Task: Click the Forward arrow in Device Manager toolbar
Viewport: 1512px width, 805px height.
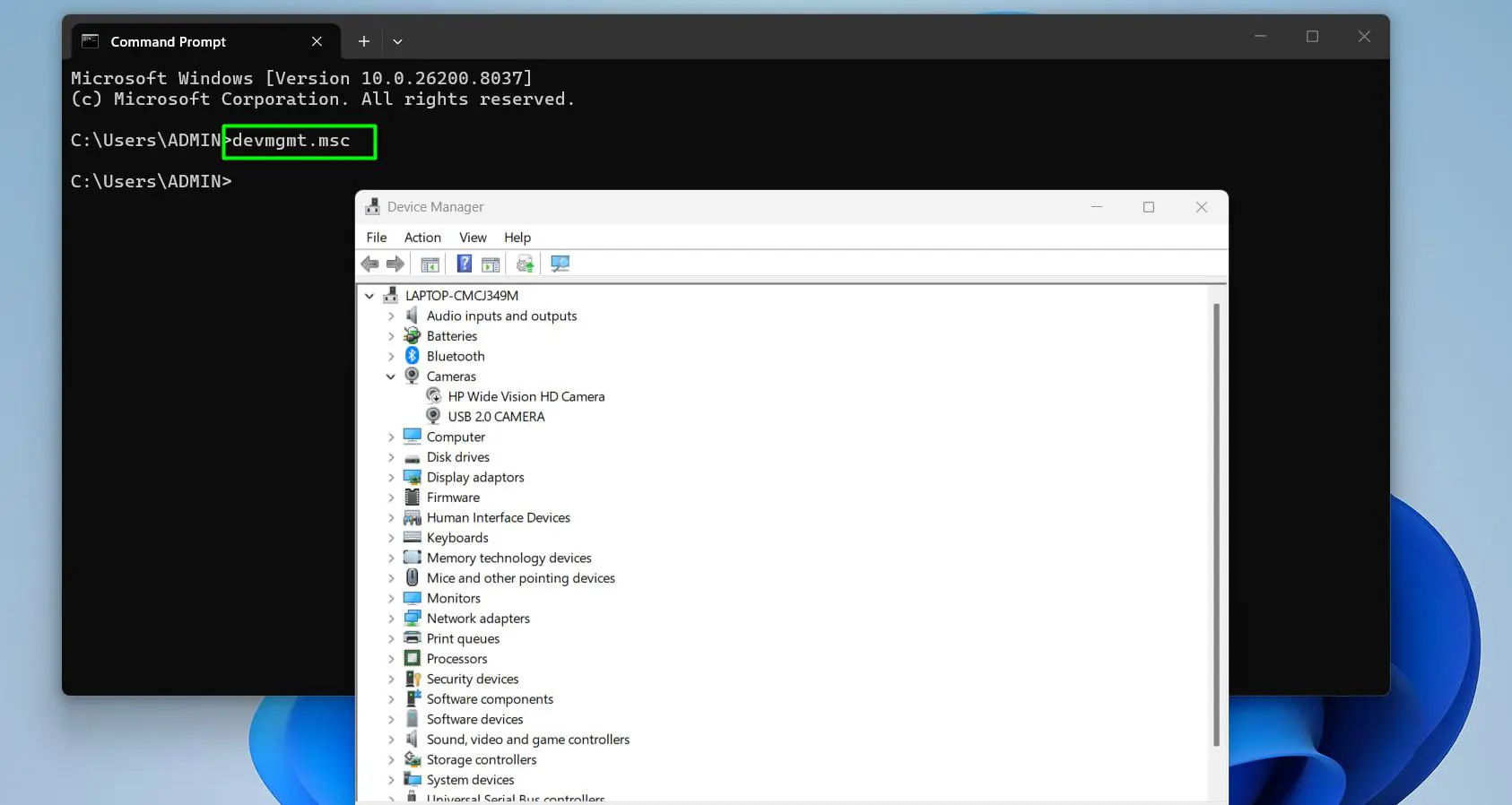Action: coord(395,264)
